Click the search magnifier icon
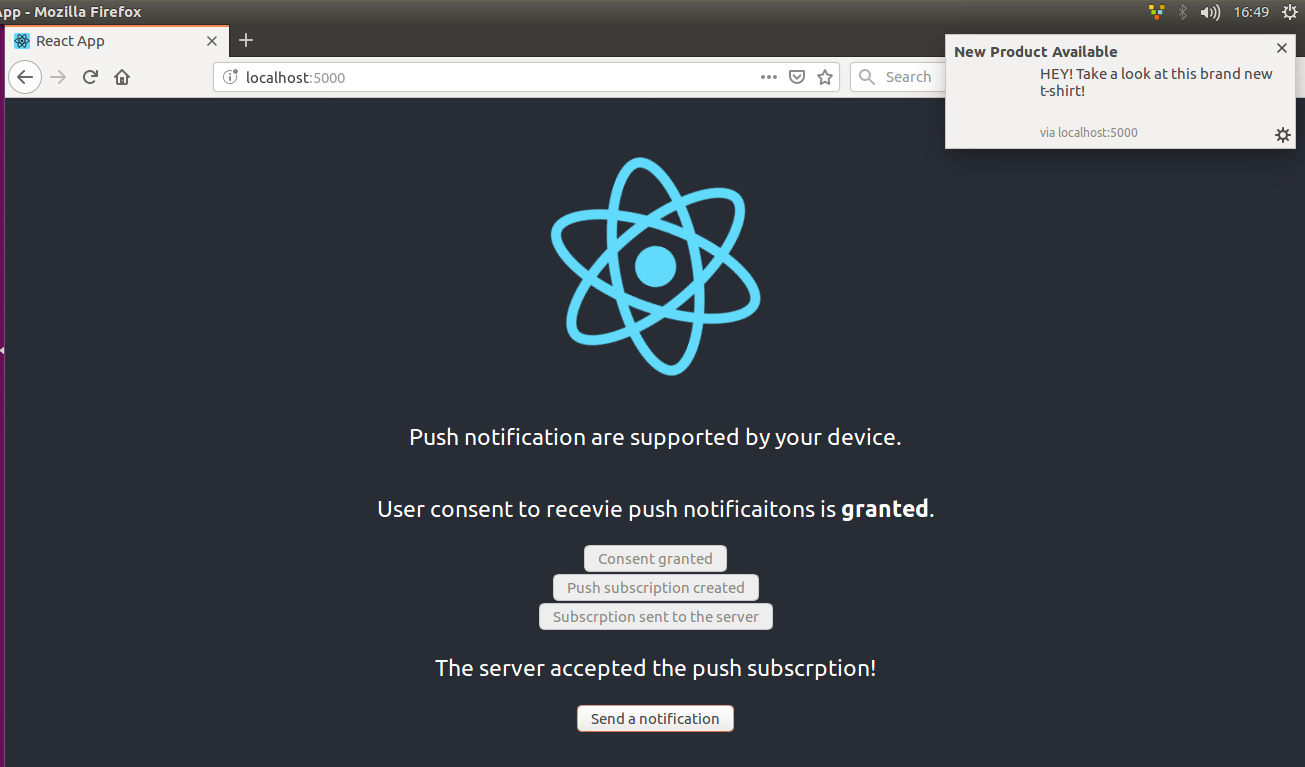This screenshot has width=1305, height=767. point(867,77)
